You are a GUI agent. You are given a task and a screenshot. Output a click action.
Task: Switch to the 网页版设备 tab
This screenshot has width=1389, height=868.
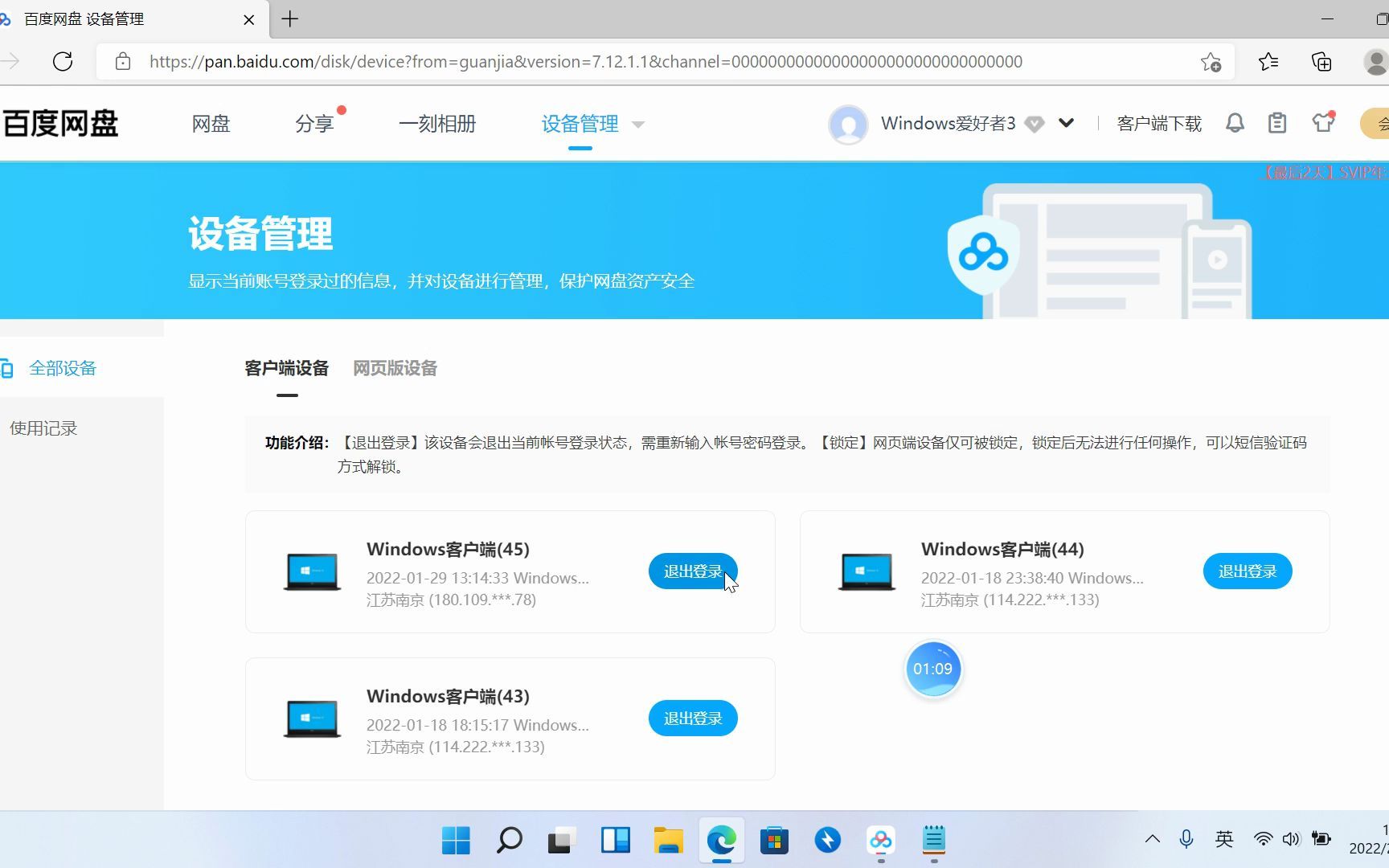point(395,368)
